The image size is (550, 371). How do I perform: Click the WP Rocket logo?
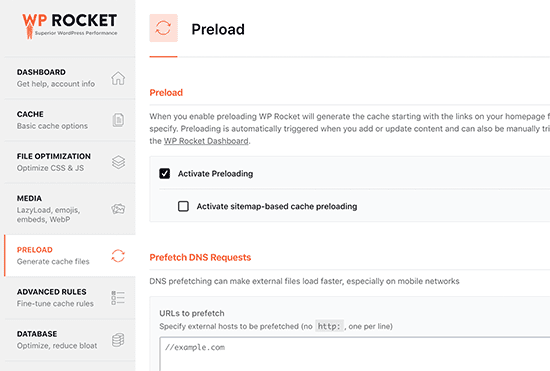[x=70, y=26]
